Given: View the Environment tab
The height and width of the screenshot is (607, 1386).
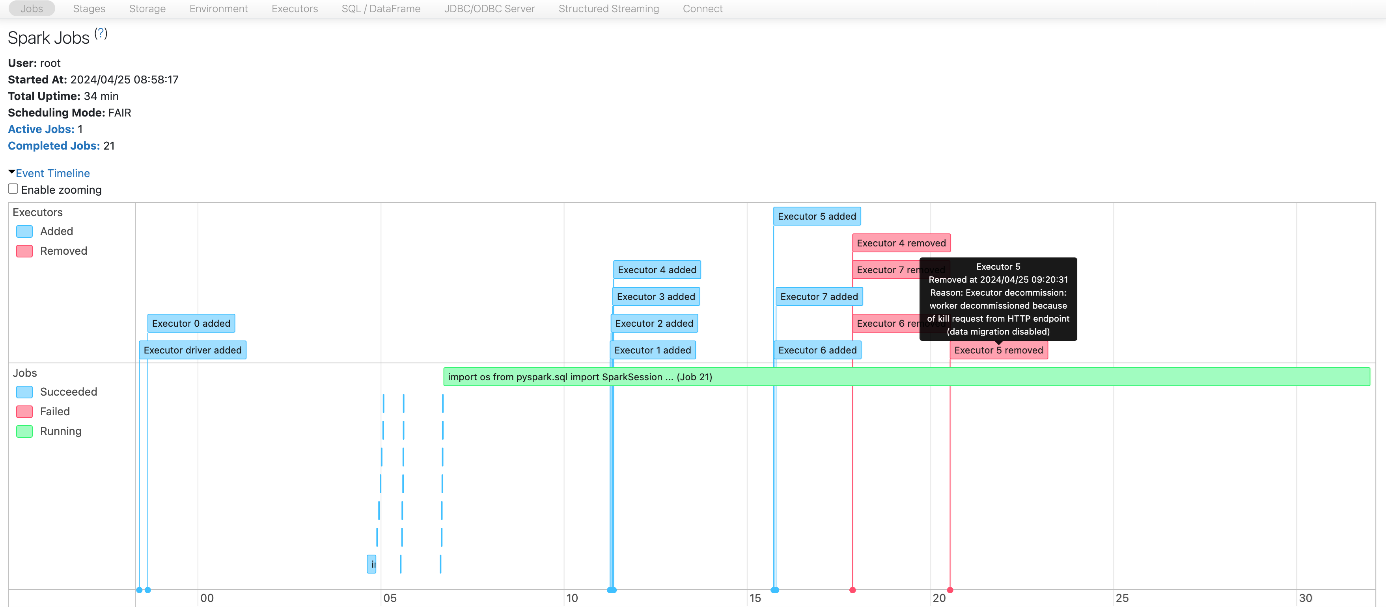Looking at the screenshot, I should coord(217,8).
